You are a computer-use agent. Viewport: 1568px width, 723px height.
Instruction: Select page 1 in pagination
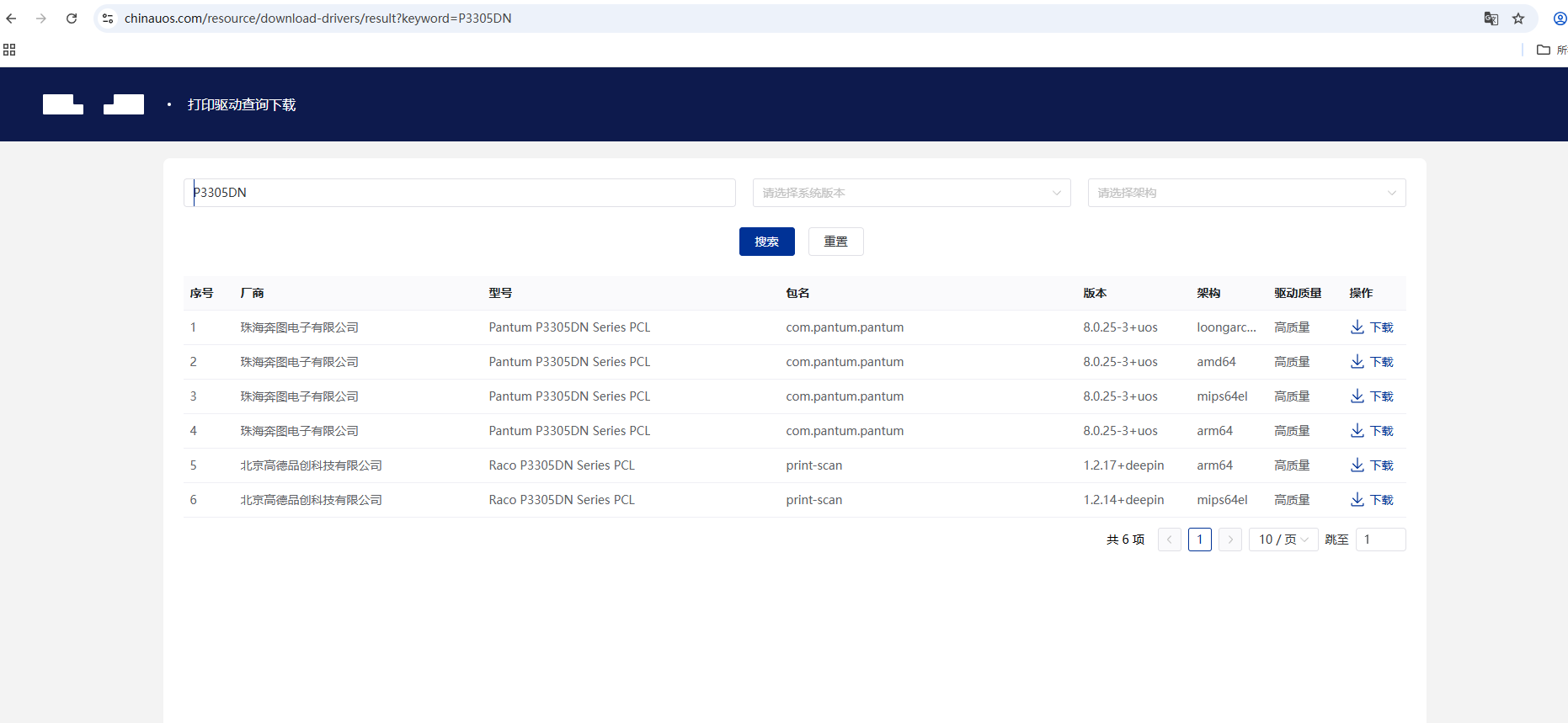(1200, 540)
